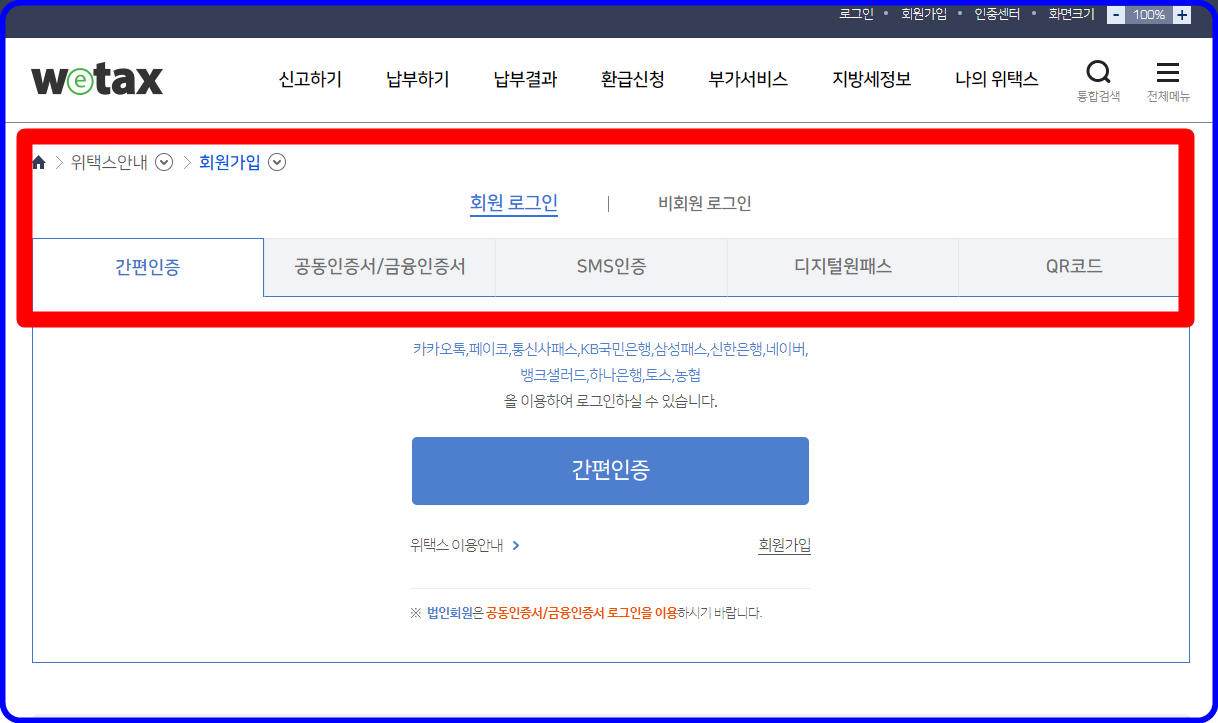
Task: Expand the 회원가입 breadcrumb dropdown
Action: pos(277,162)
